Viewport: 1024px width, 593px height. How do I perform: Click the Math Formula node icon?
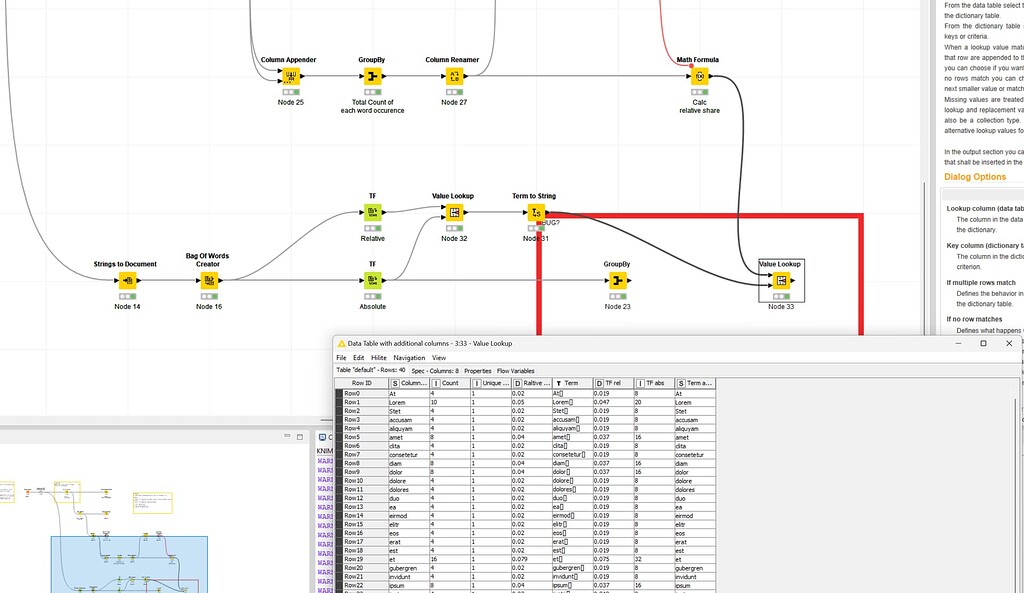click(x=700, y=75)
